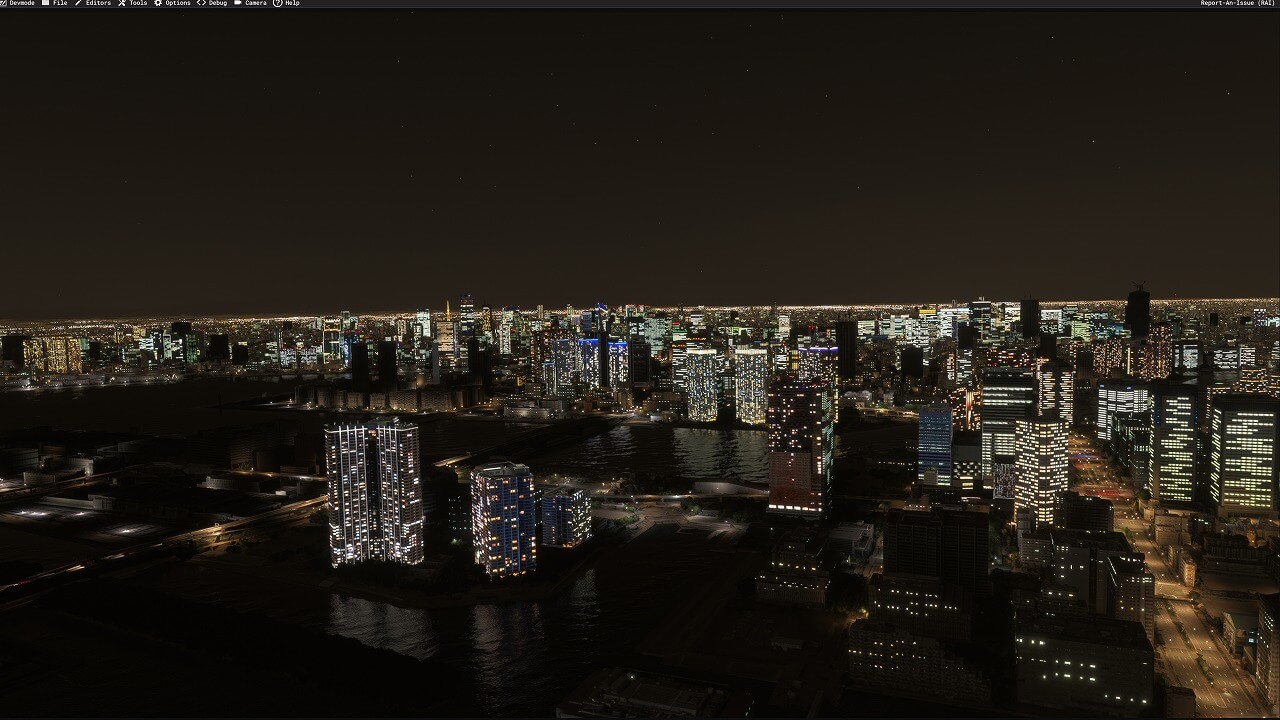
Task: Open the Devmode menu label
Action: [22, 3]
